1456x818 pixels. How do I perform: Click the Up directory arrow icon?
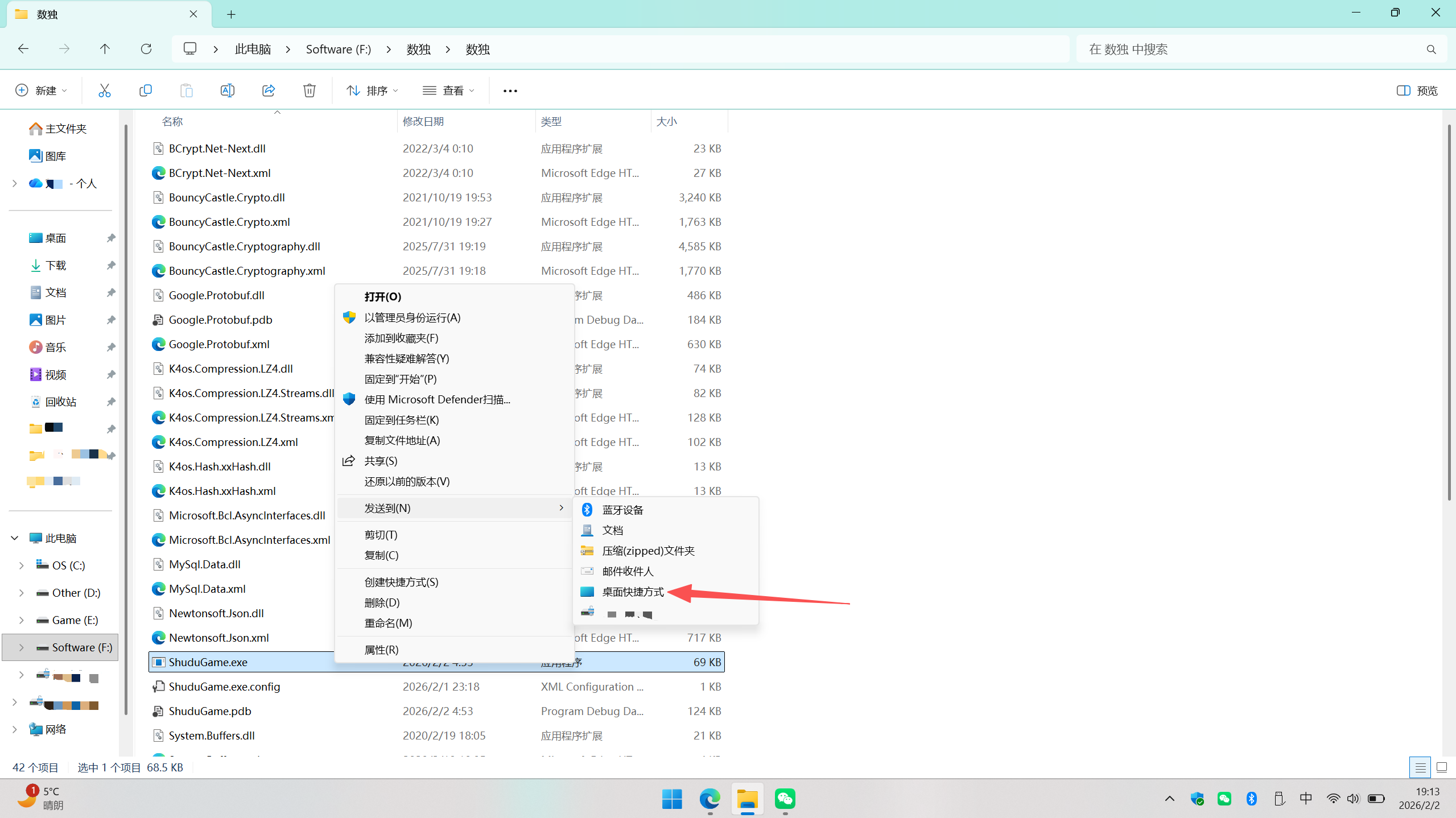click(x=105, y=49)
